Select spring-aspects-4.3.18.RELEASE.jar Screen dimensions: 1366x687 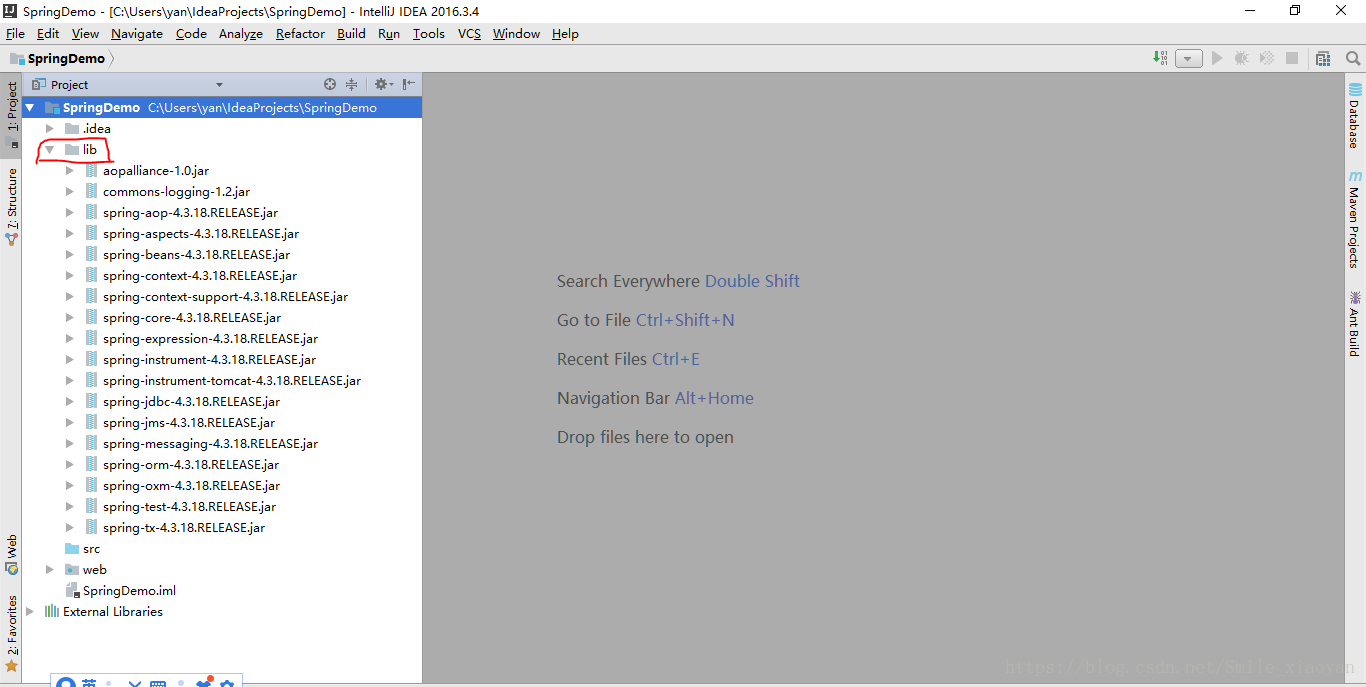(x=200, y=233)
